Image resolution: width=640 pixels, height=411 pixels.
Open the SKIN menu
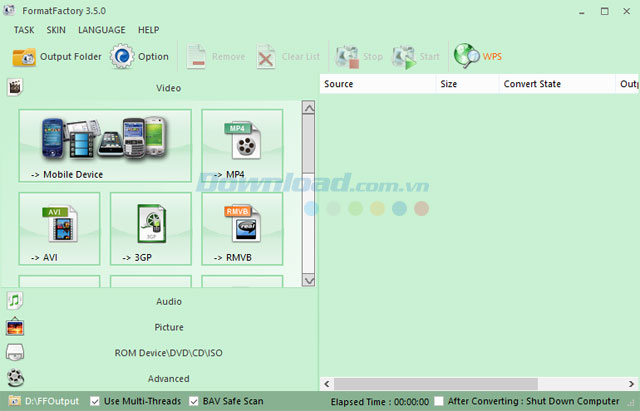pos(56,30)
